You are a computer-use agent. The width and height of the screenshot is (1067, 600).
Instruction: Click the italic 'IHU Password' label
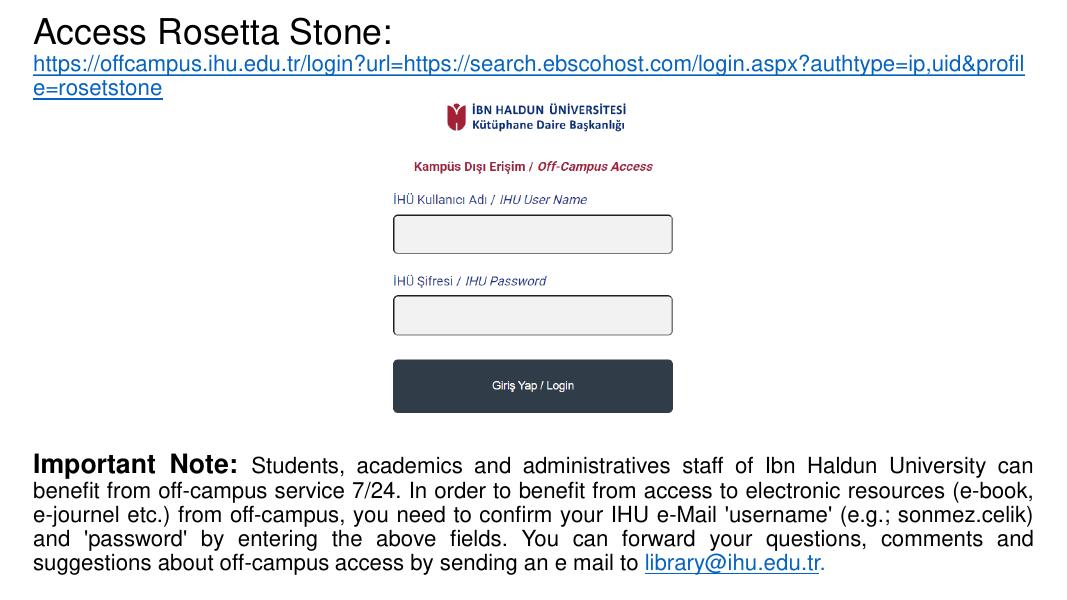pos(506,281)
